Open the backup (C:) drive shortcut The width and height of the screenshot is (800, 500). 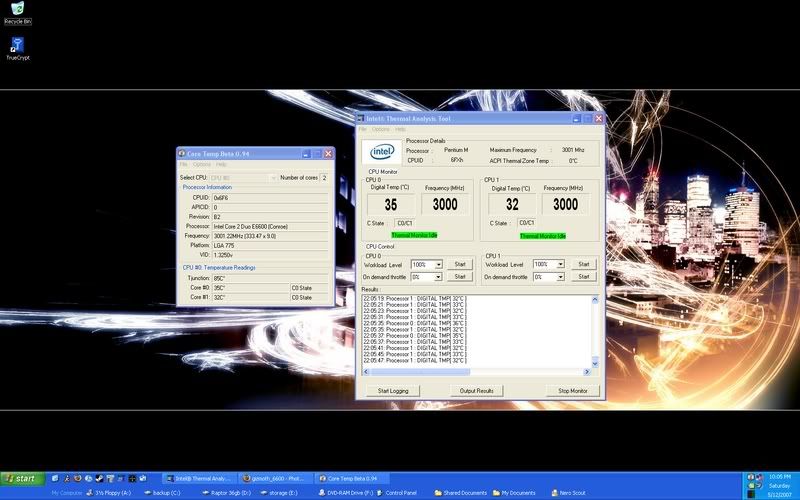click(164, 493)
